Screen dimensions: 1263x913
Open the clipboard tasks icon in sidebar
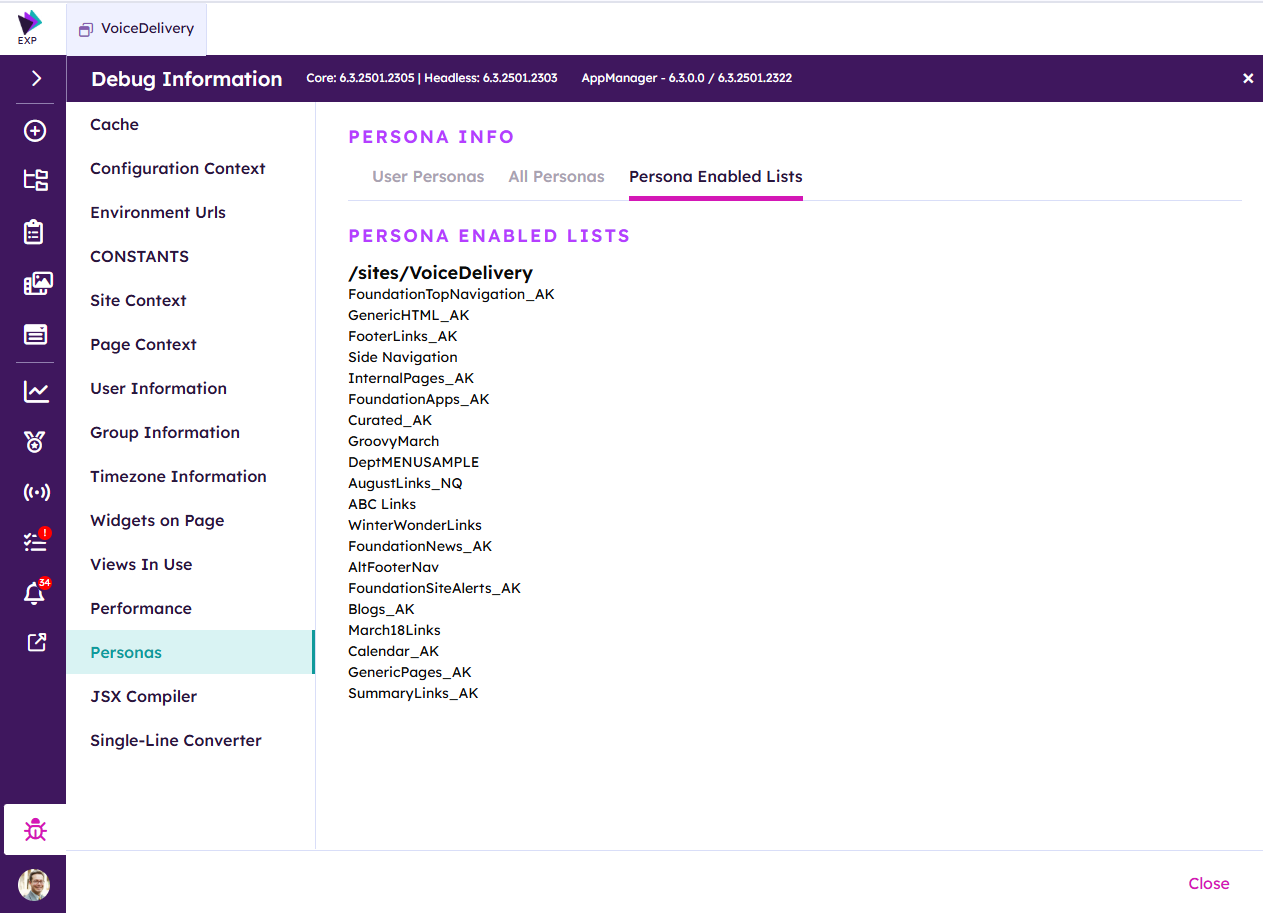[x=35, y=232]
